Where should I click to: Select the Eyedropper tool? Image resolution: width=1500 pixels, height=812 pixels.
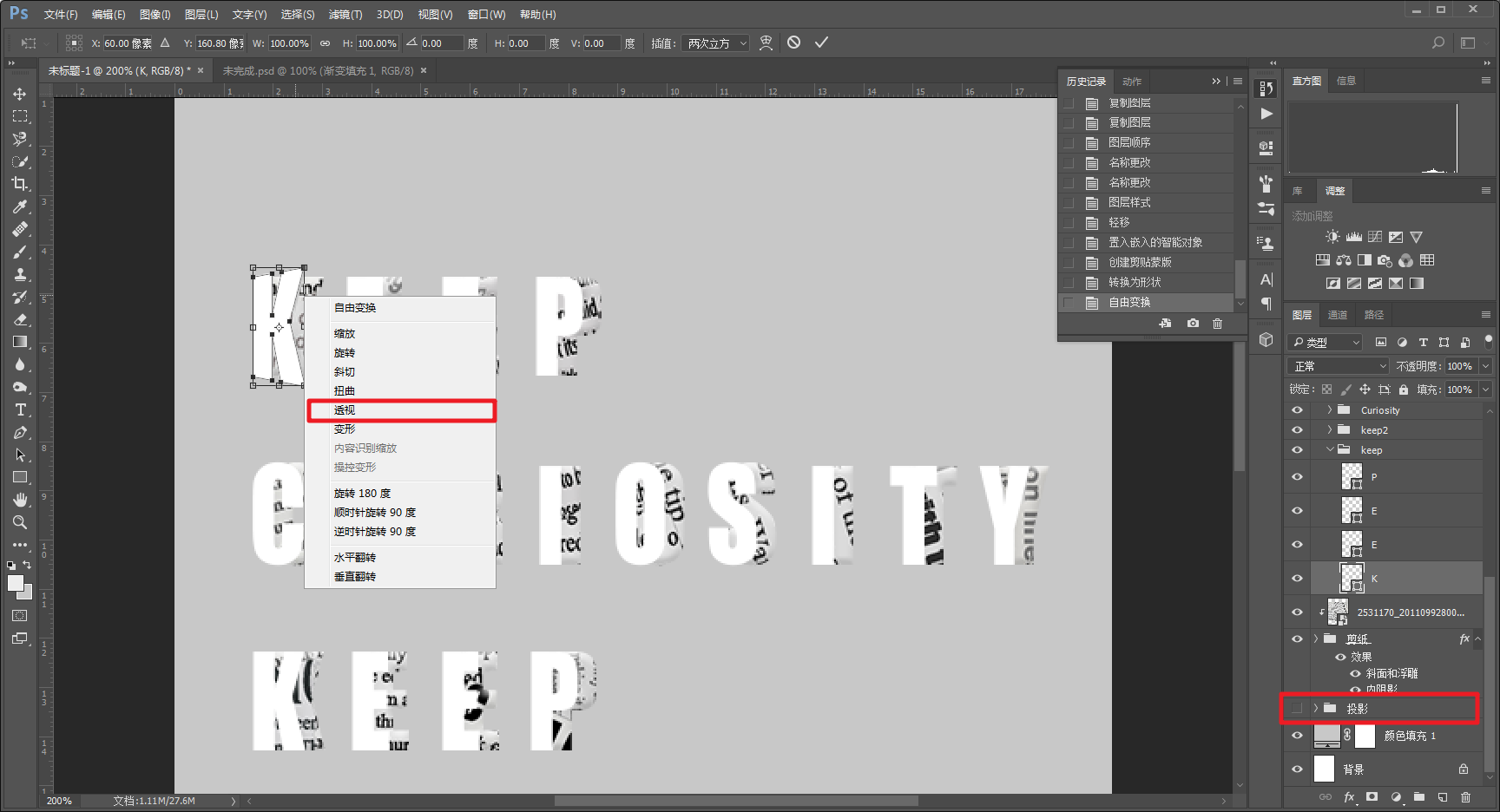(19, 206)
